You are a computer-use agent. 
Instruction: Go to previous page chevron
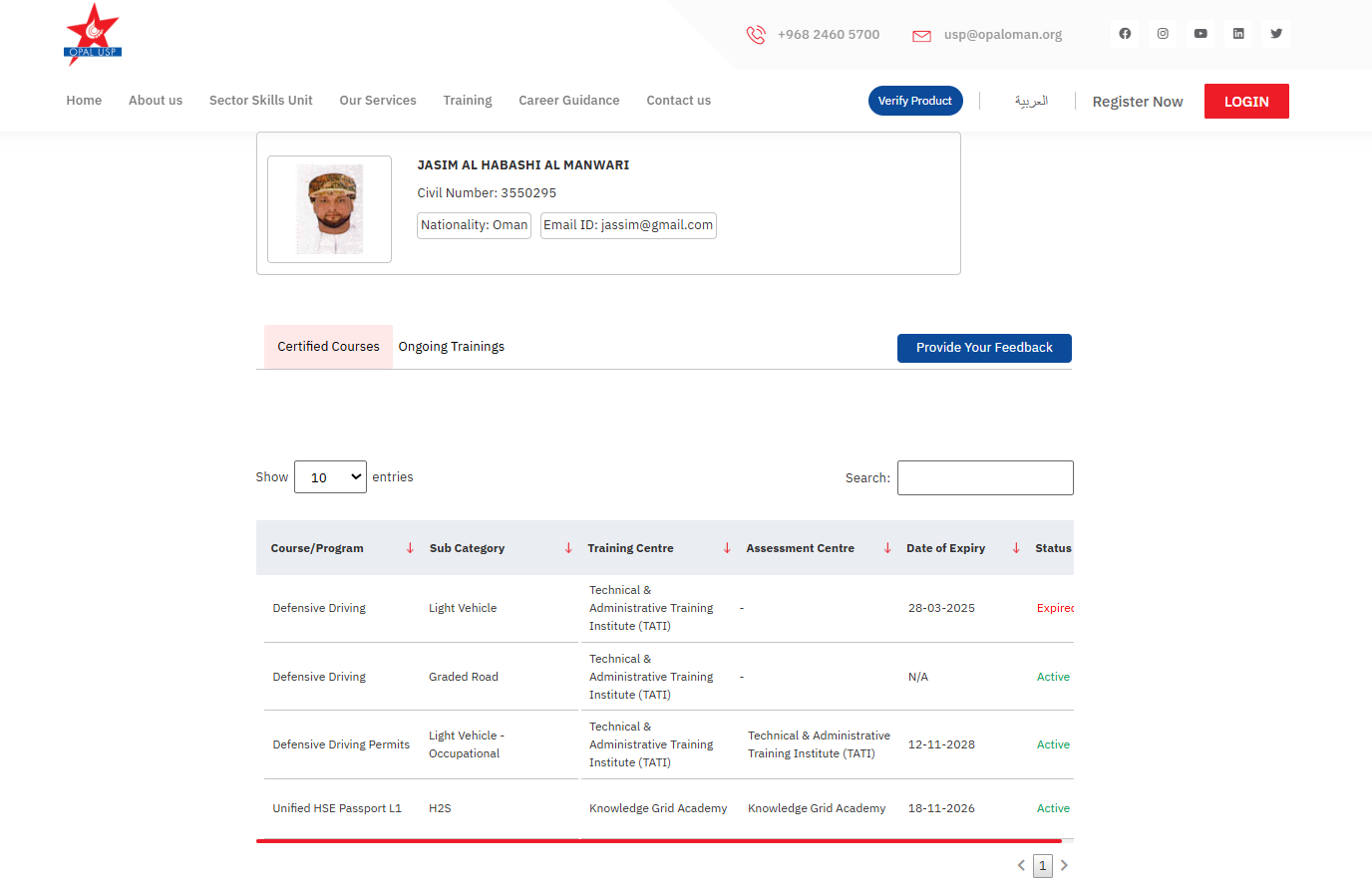[x=1021, y=865]
